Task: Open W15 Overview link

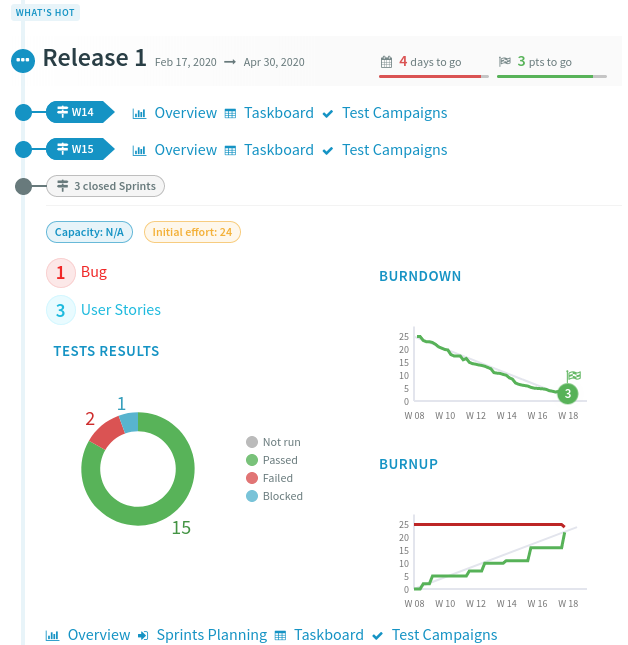Action: (185, 150)
